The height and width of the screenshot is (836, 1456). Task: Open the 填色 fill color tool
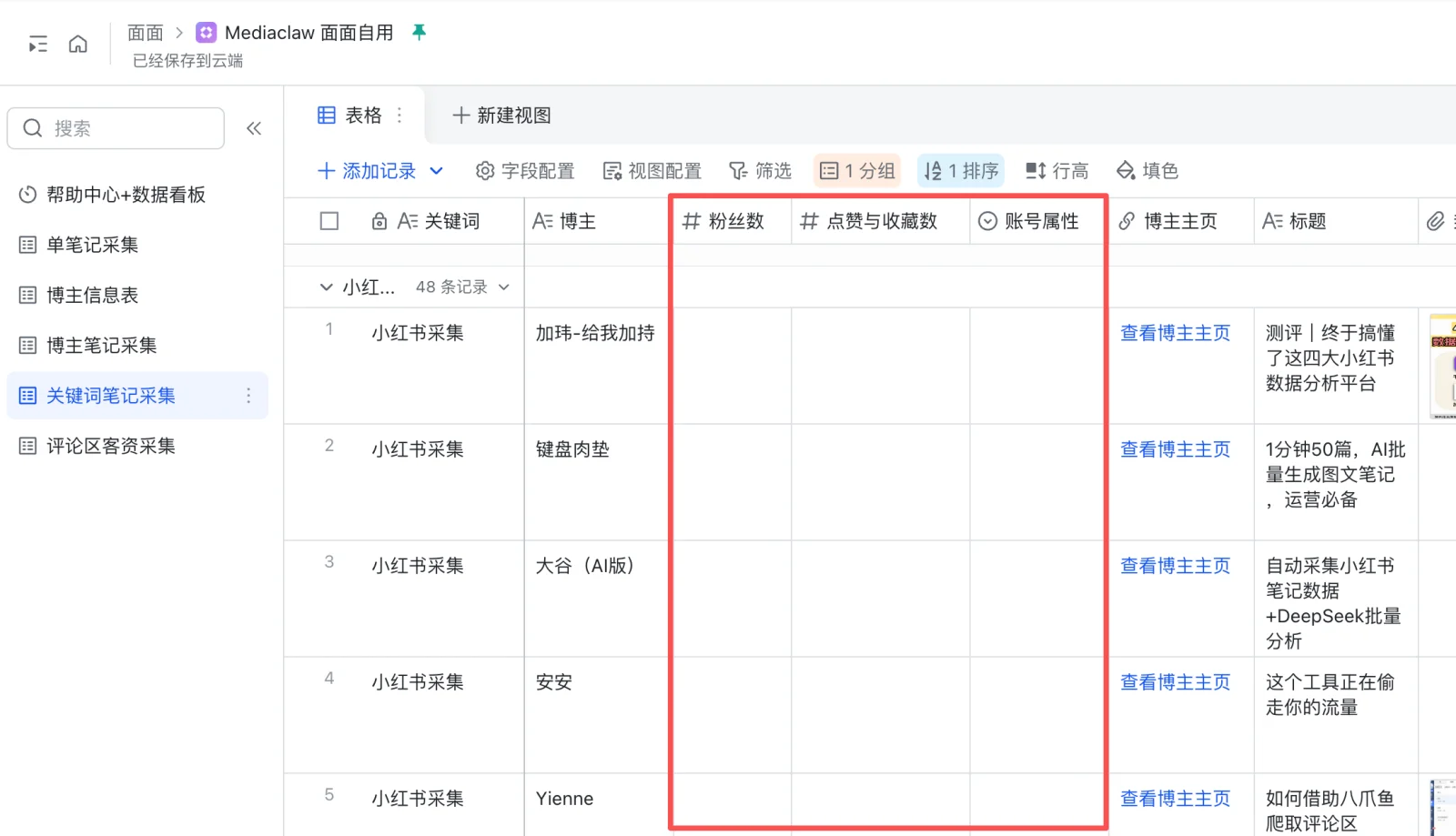pyautogui.click(x=1148, y=171)
